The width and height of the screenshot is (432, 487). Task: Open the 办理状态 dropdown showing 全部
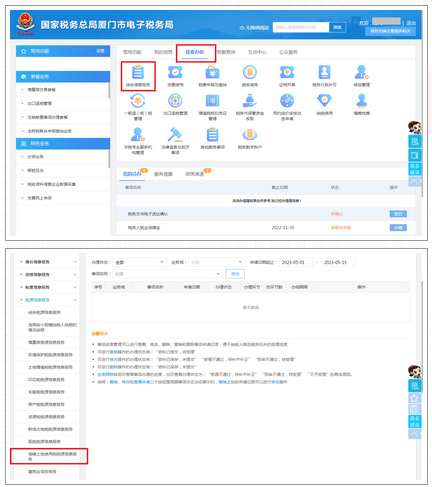click(139, 262)
